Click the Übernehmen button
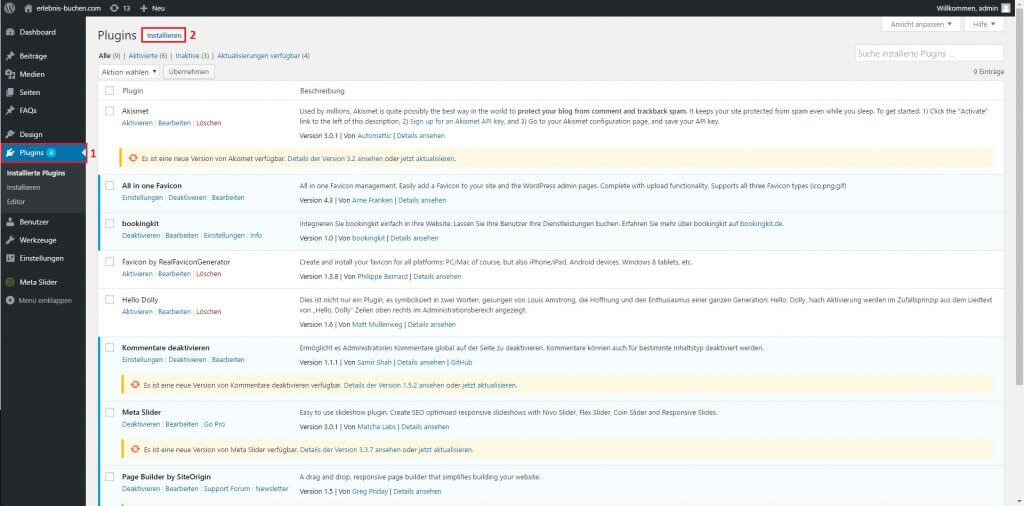This screenshot has width=1024, height=506. tap(189, 72)
